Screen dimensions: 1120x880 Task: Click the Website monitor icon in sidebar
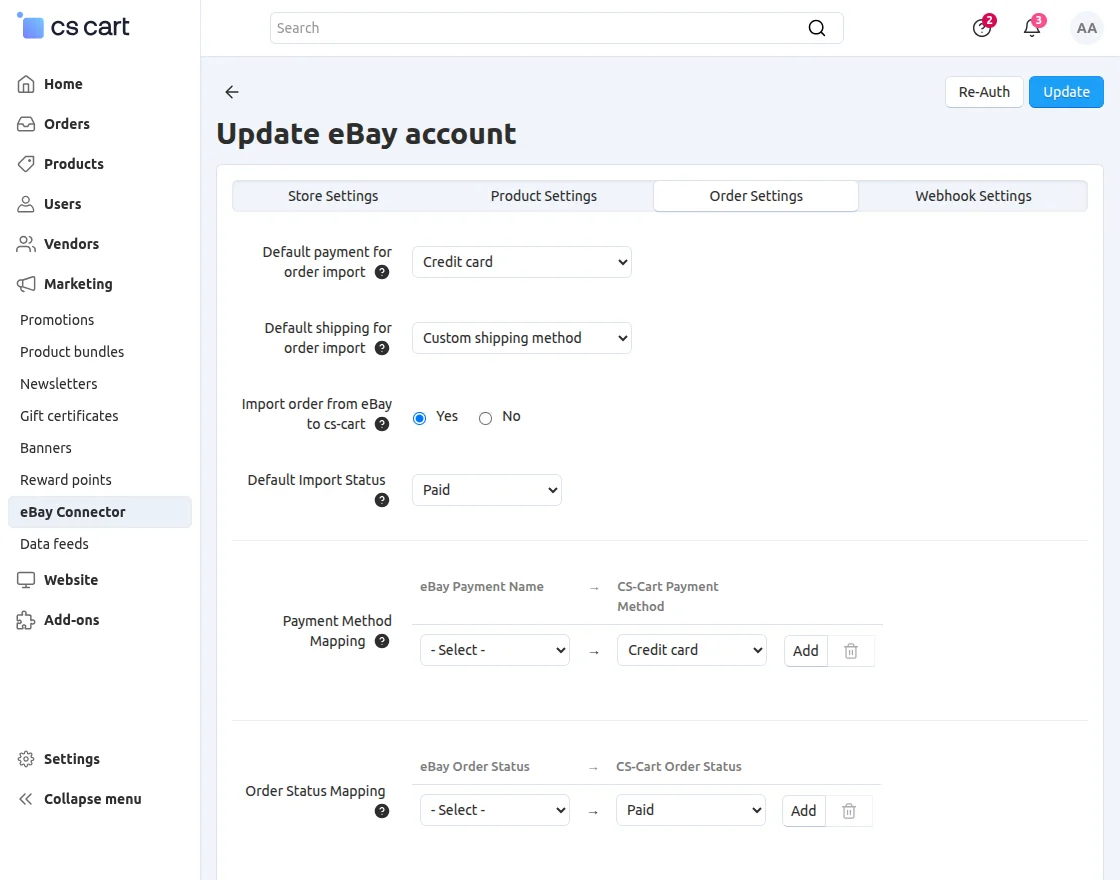click(x=26, y=579)
